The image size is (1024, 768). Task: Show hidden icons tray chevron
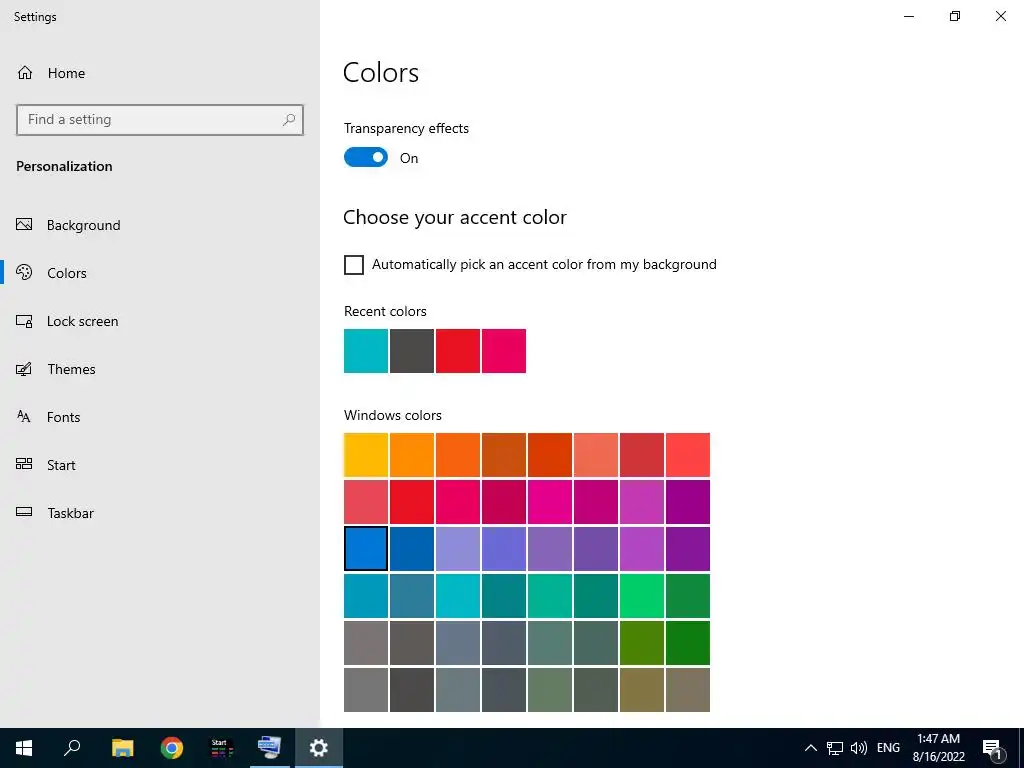(810, 748)
